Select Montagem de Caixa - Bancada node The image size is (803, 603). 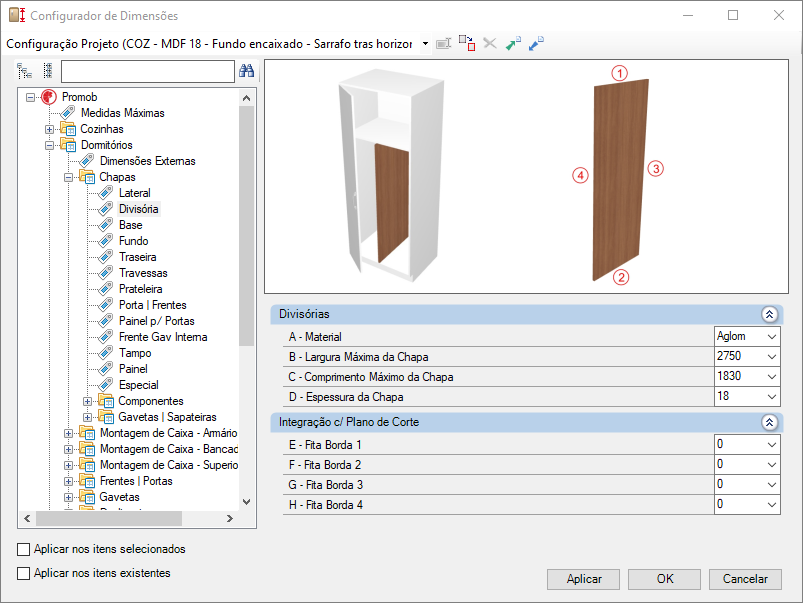click(169, 449)
